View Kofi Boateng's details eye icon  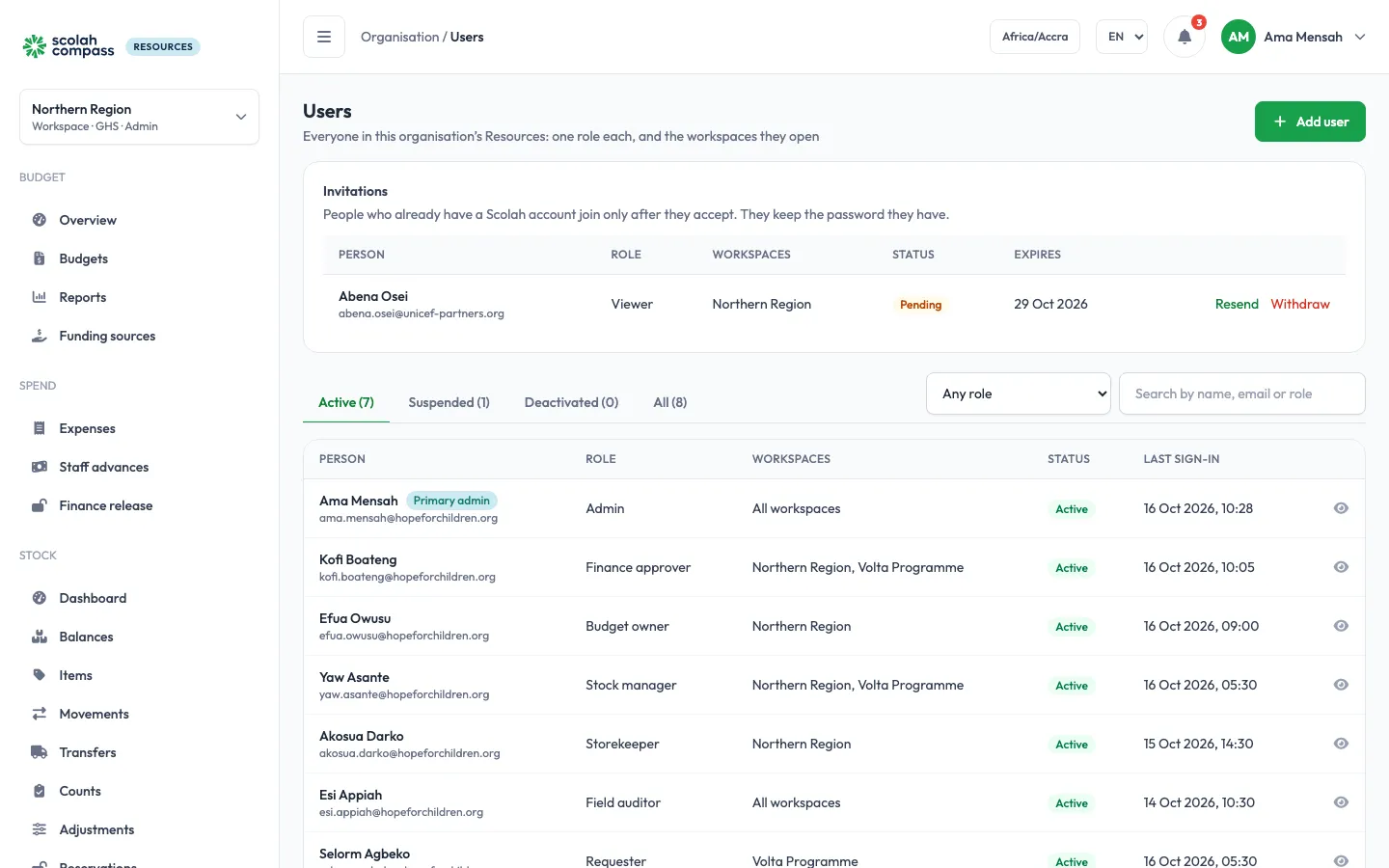[1341, 567]
